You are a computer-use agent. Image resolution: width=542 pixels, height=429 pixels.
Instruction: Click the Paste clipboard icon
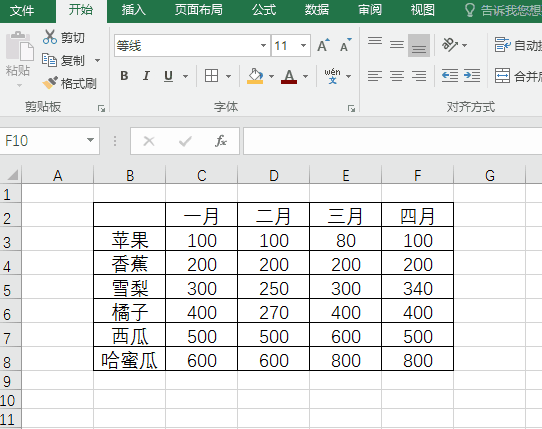[19, 46]
